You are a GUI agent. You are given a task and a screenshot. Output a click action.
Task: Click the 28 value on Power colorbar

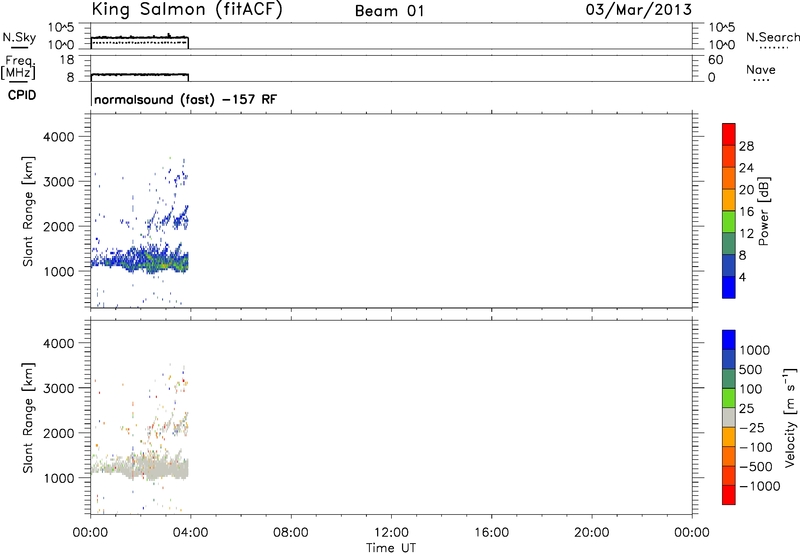(746, 146)
